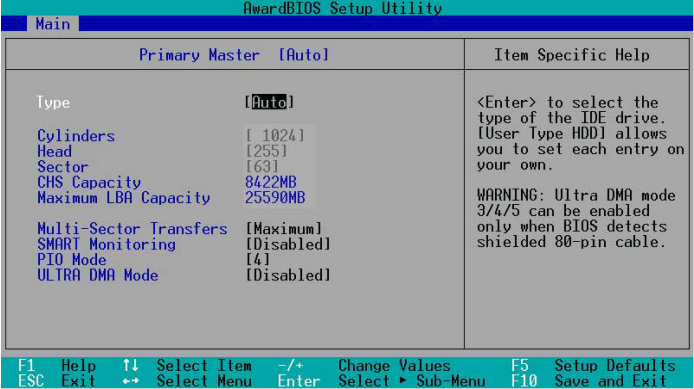694x389 pixels.
Task: Click the CHS Capacity 8422MB value
Action: click(271, 182)
